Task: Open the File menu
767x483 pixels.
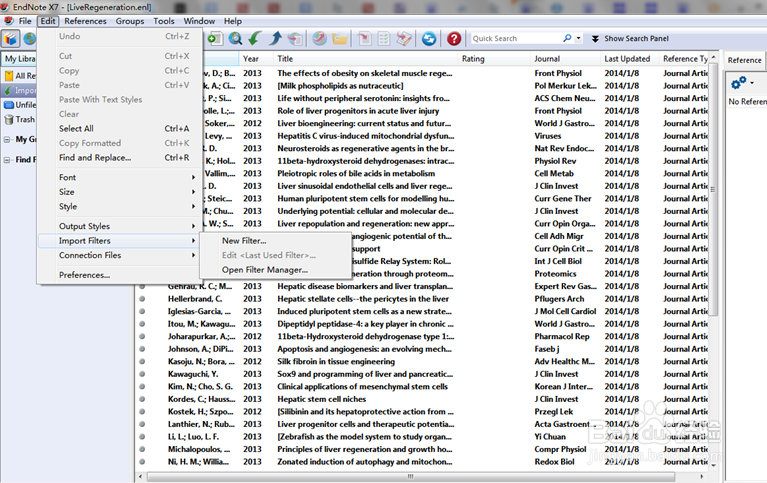Action: point(25,21)
